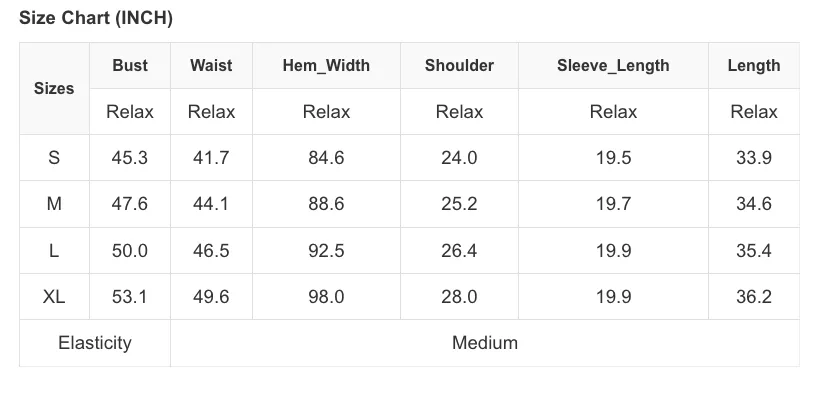This screenshot has width=830, height=394.
Task: Select the Medium elasticity value
Action: (485, 343)
